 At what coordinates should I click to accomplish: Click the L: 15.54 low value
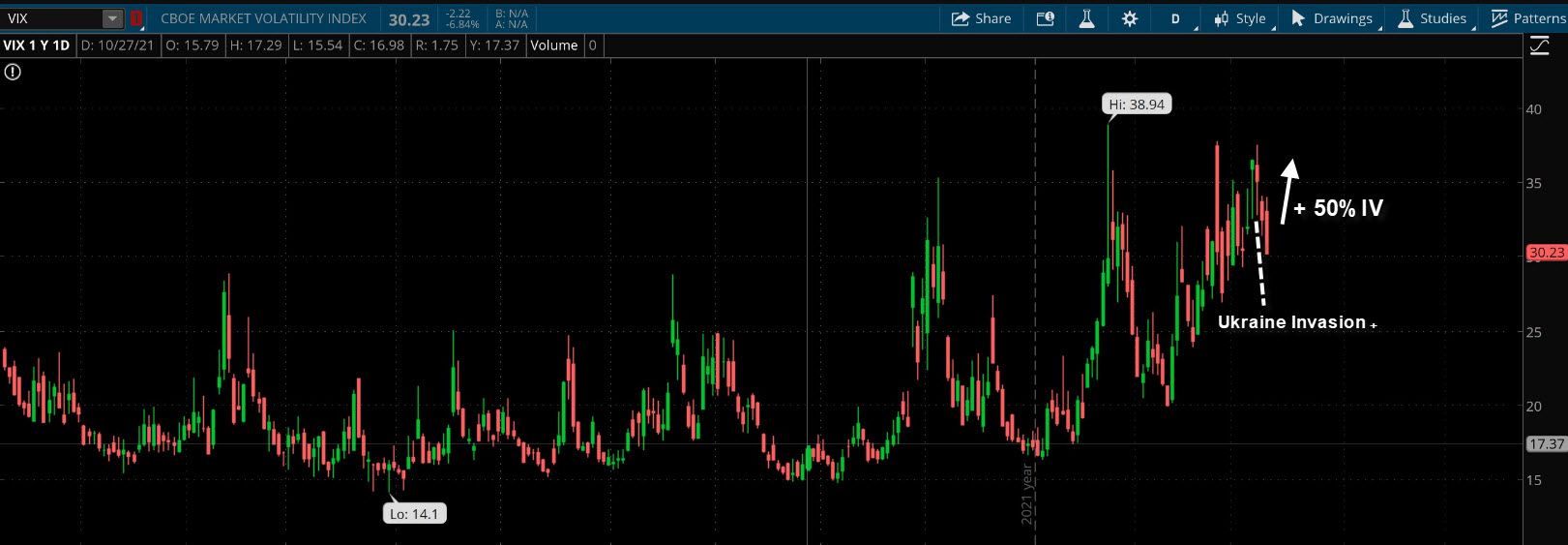317,45
